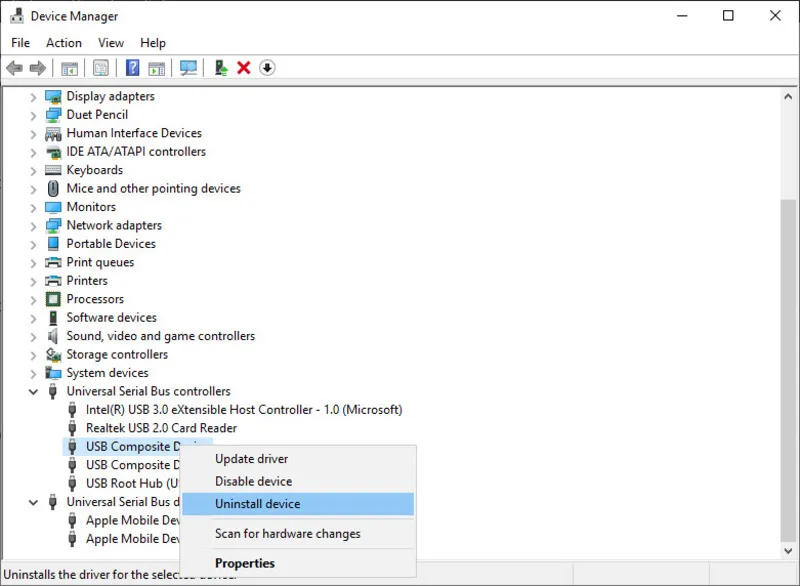The width and height of the screenshot is (800, 586).
Task: Expand the Sound, video and game controllers node
Action: click(x=33, y=336)
